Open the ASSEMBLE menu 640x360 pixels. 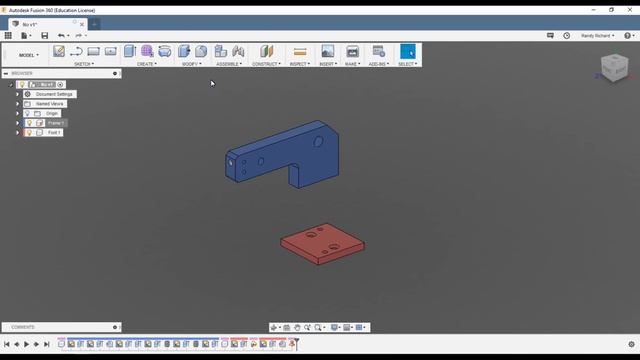tap(229, 64)
